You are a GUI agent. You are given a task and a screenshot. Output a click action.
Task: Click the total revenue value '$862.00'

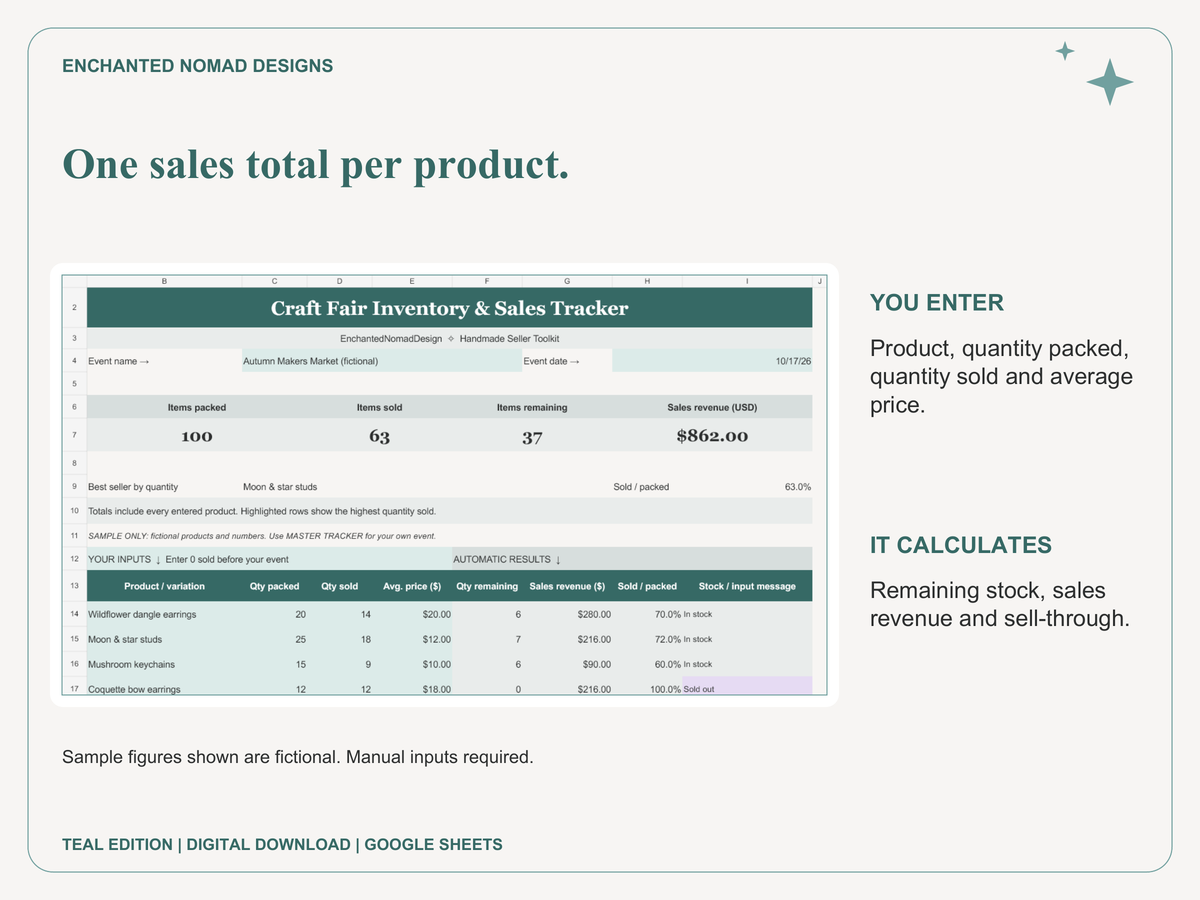click(x=712, y=436)
